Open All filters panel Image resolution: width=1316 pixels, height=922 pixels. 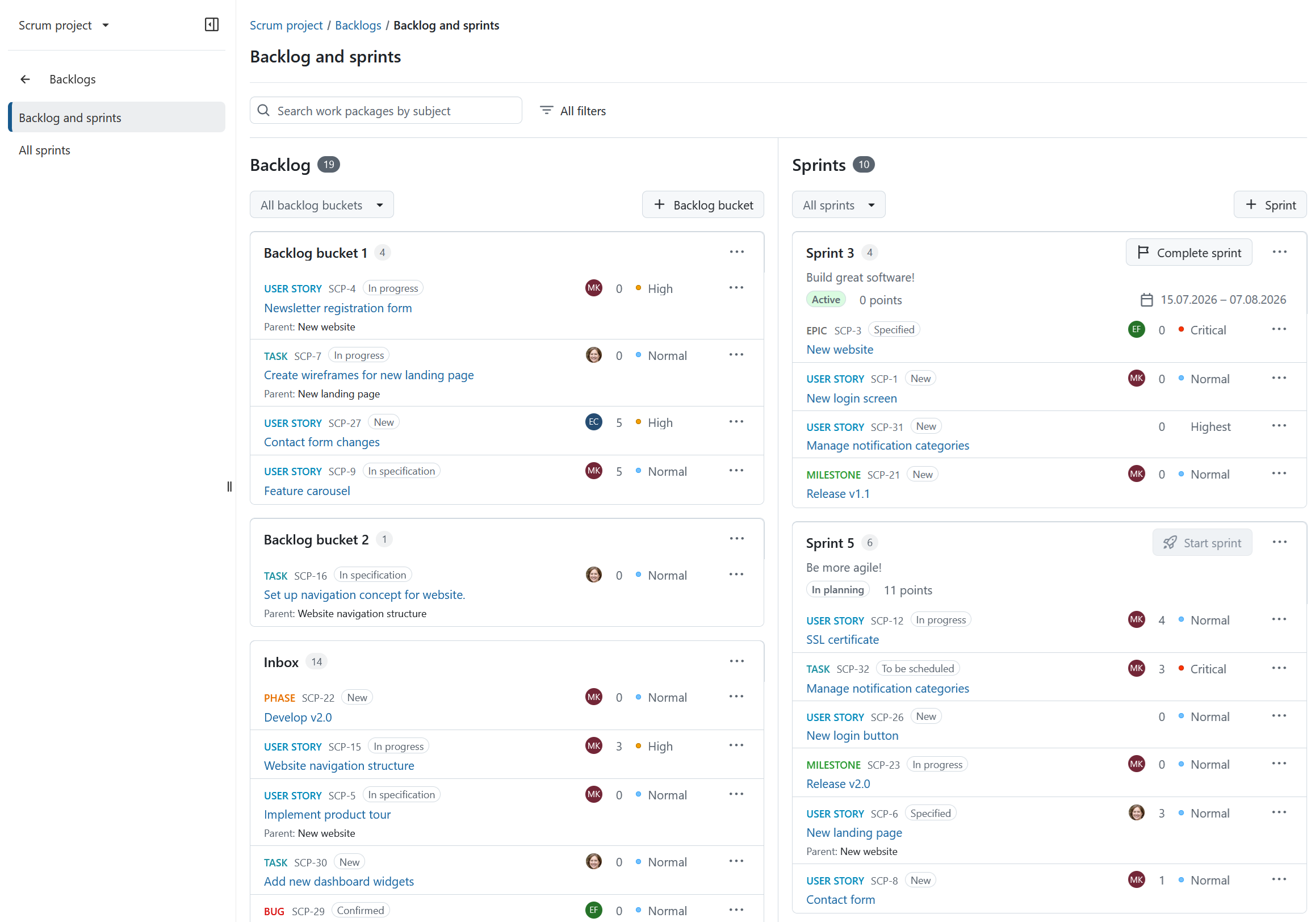(x=573, y=111)
